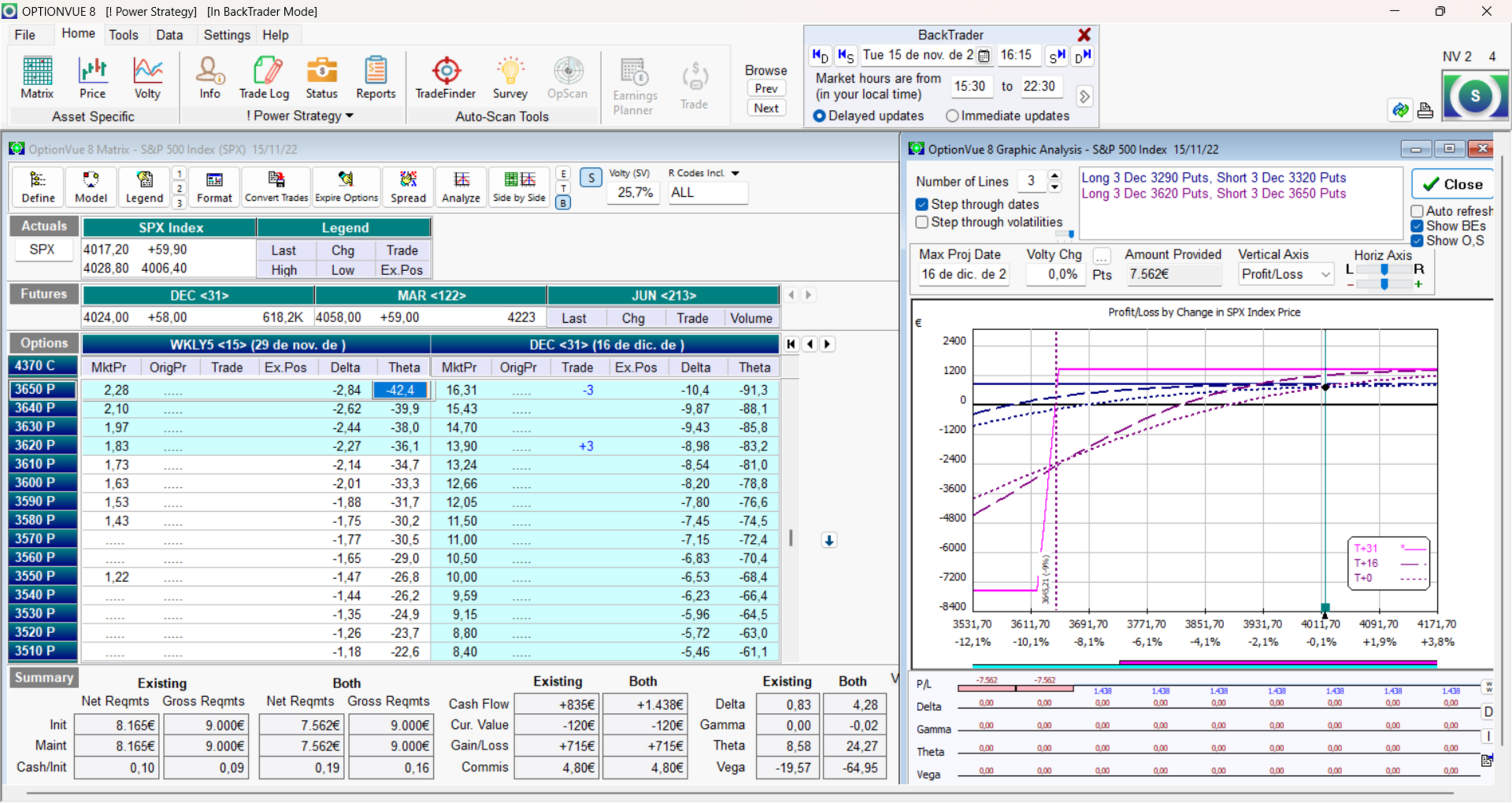Uncheck Step through dates checkbox
1512x803 pixels.
(x=921, y=204)
